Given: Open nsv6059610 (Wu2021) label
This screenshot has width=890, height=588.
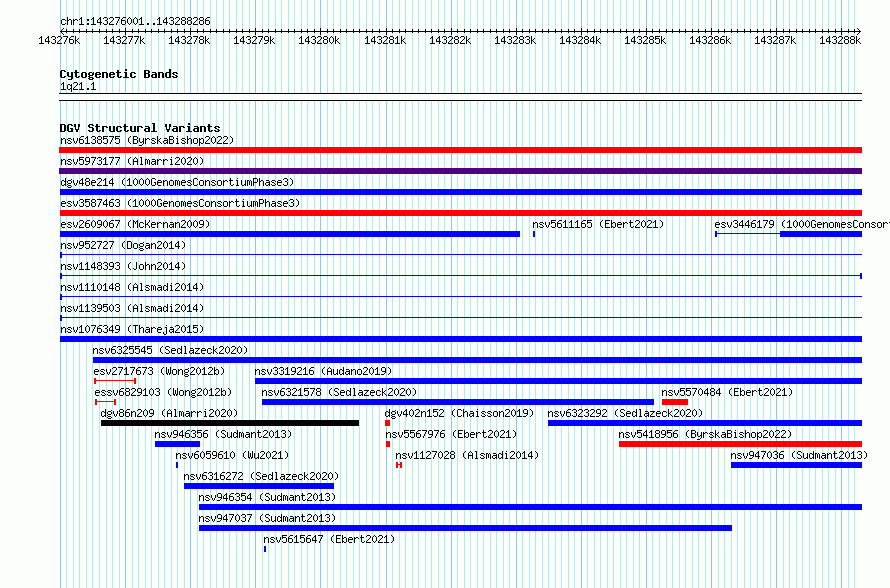Looking at the screenshot, I should (232, 455).
